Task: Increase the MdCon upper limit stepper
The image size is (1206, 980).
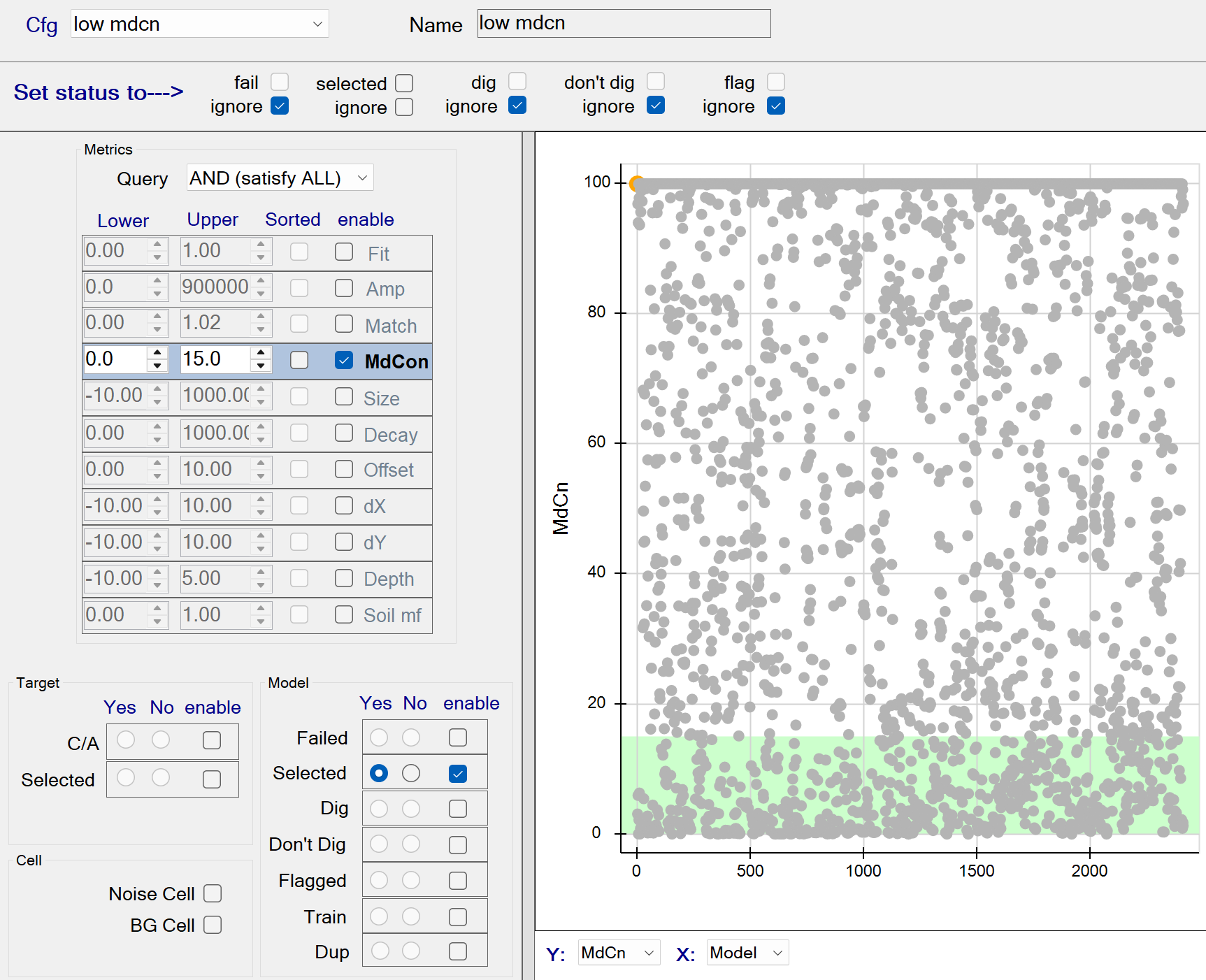Action: [261, 353]
